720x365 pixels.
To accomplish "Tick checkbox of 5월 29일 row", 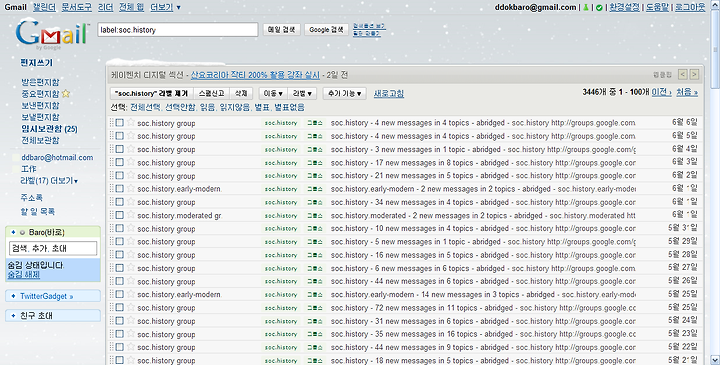I will pyautogui.click(x=119, y=241).
